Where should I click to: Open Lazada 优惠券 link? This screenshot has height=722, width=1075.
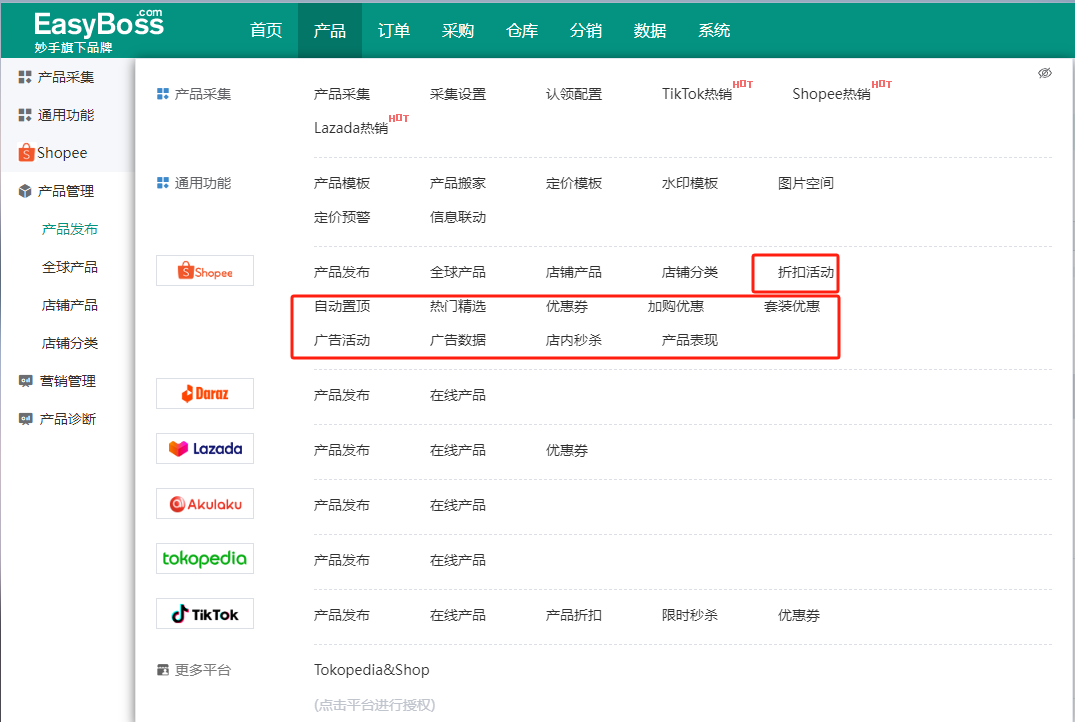567,450
